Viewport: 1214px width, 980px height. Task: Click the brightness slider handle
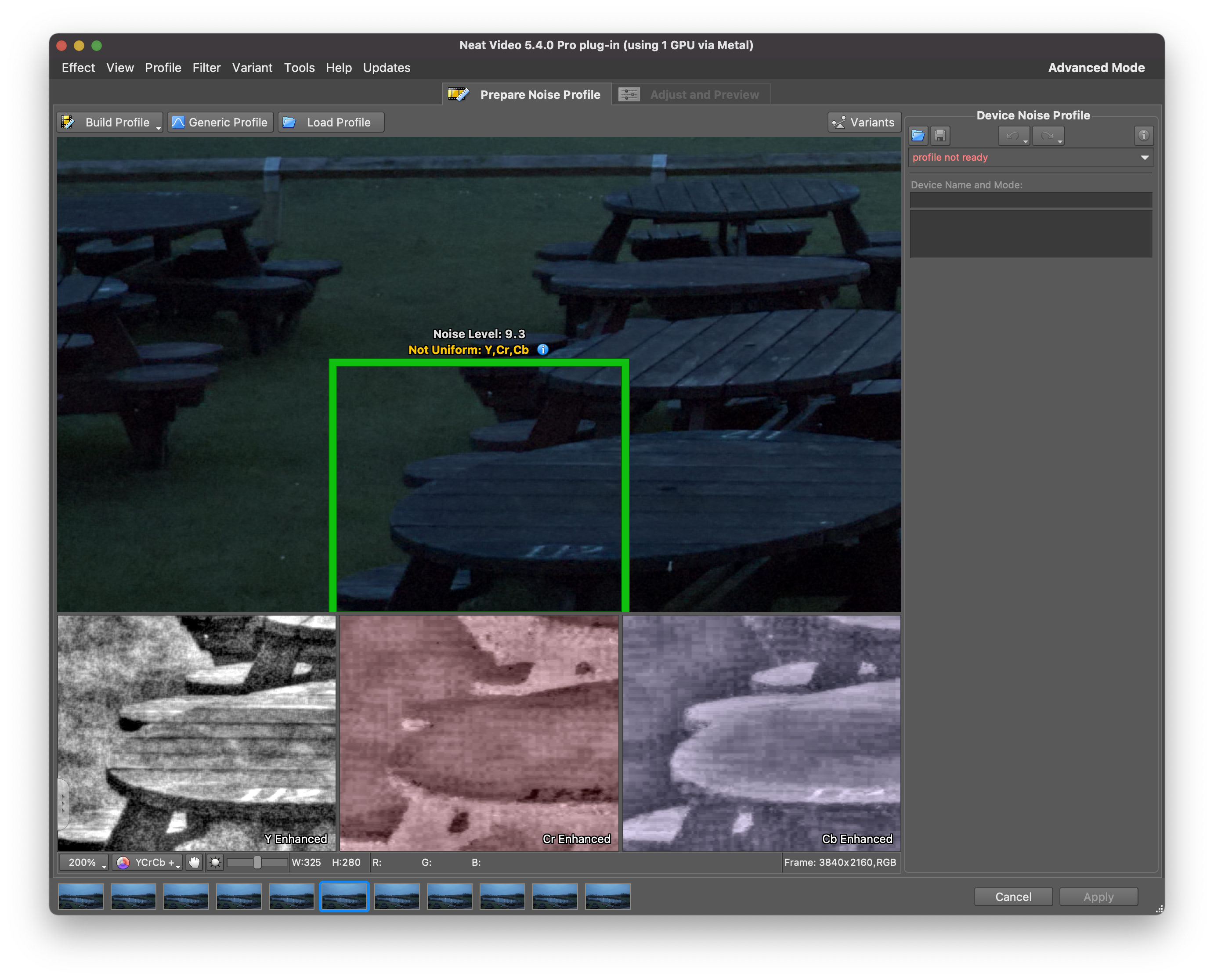[257, 862]
